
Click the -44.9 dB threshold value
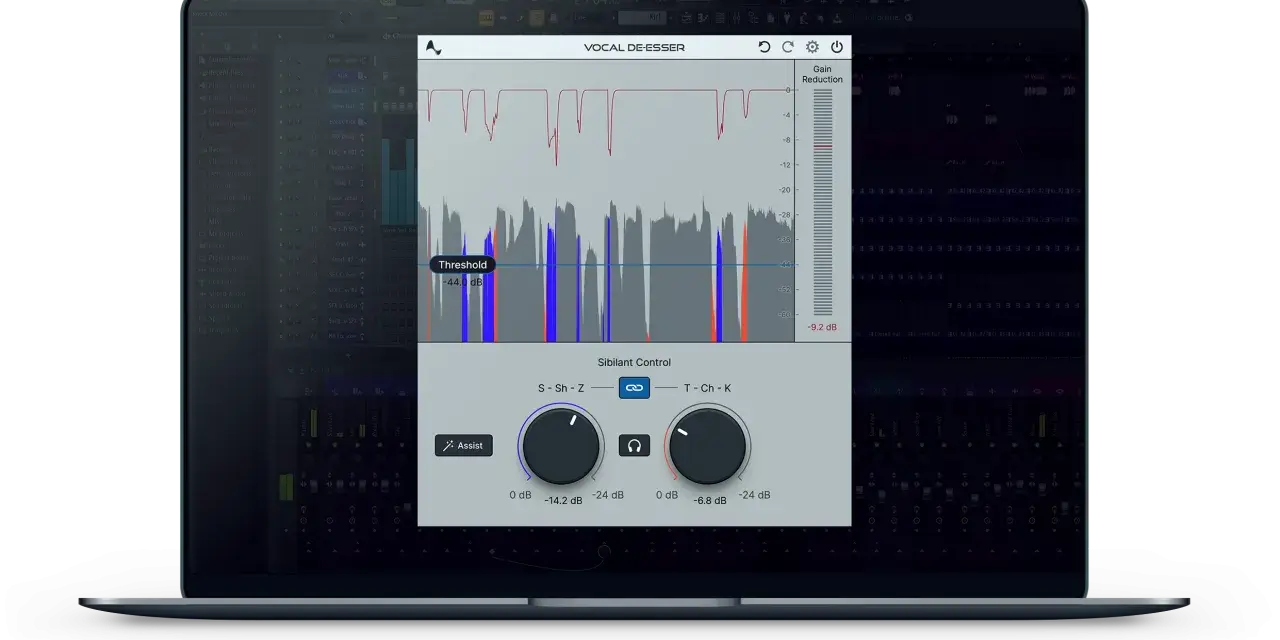[x=463, y=282]
